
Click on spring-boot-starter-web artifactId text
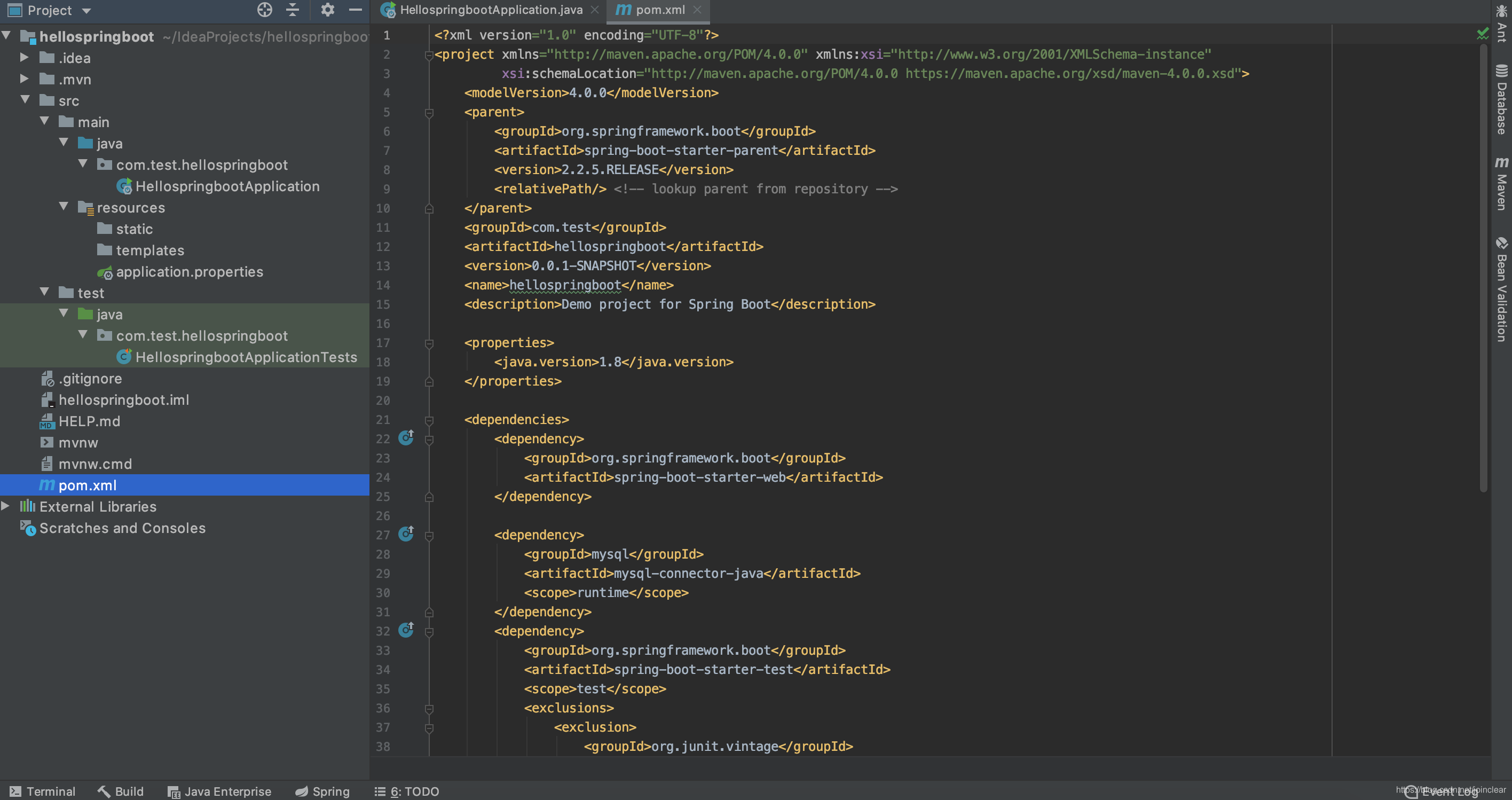tap(699, 477)
